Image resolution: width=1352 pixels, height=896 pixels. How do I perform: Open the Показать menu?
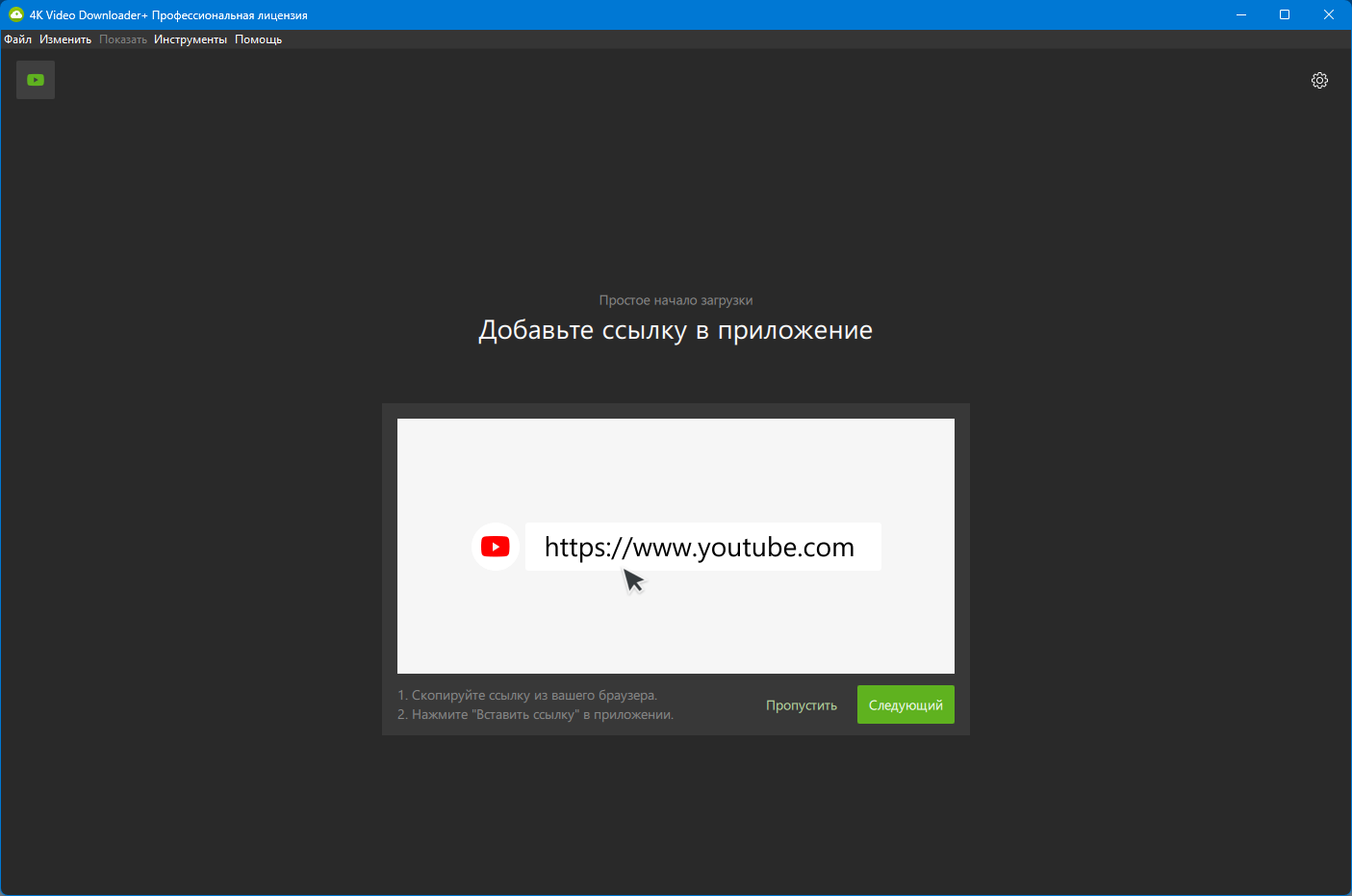point(123,39)
